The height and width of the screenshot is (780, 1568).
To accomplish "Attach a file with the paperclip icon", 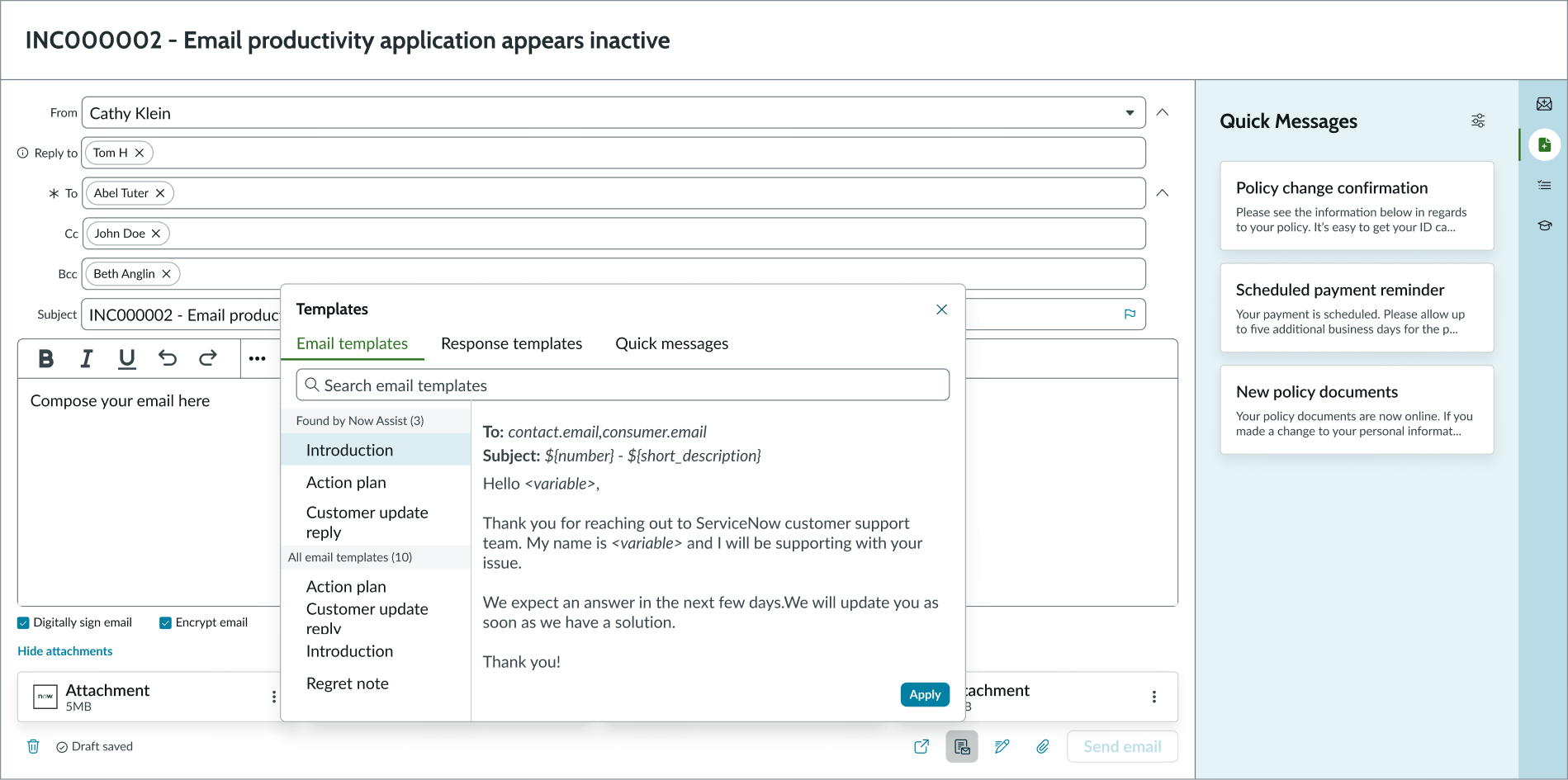I will [1042, 746].
